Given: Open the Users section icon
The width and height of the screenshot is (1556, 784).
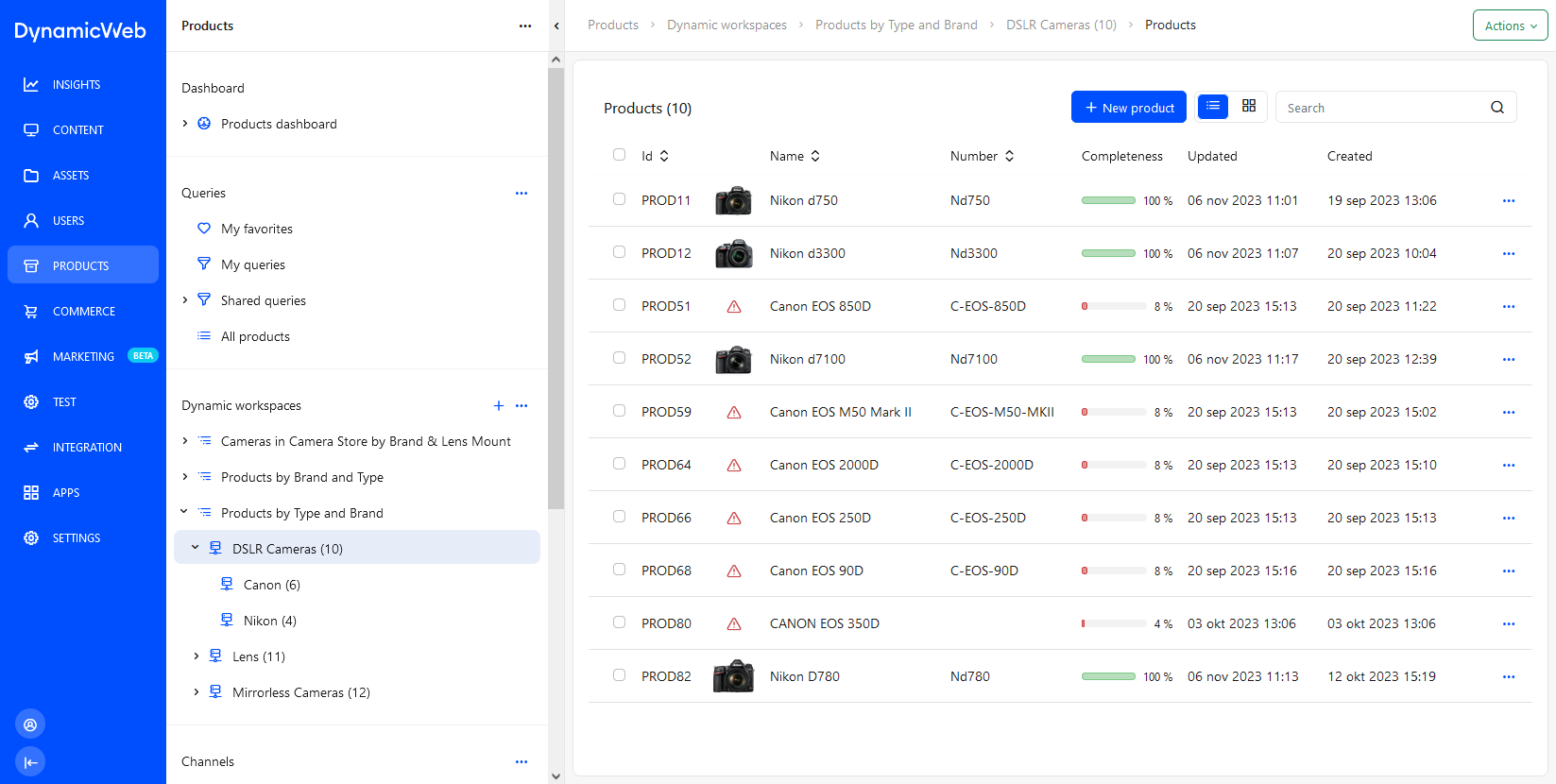Looking at the screenshot, I should (x=31, y=221).
